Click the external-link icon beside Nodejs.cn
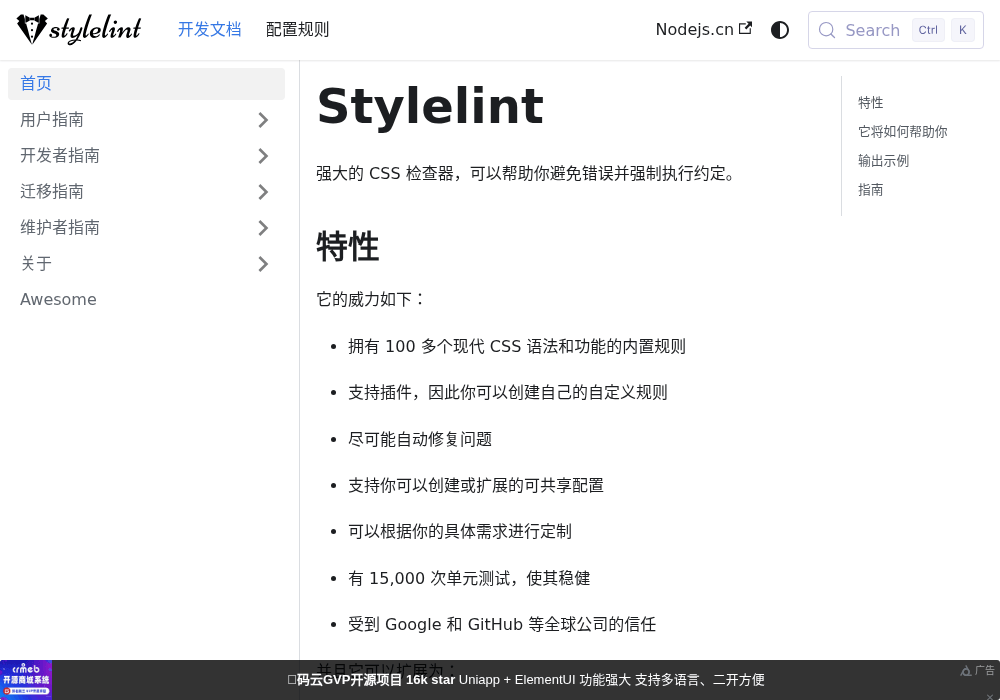The image size is (1000, 700). (x=745, y=29)
